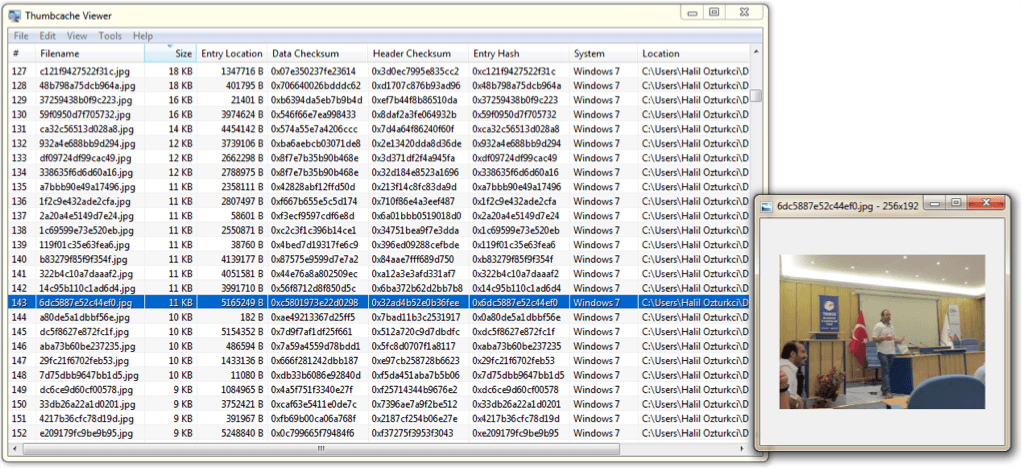Open the Help menu
Viewport: 1022px width, 468px height.
143,36
